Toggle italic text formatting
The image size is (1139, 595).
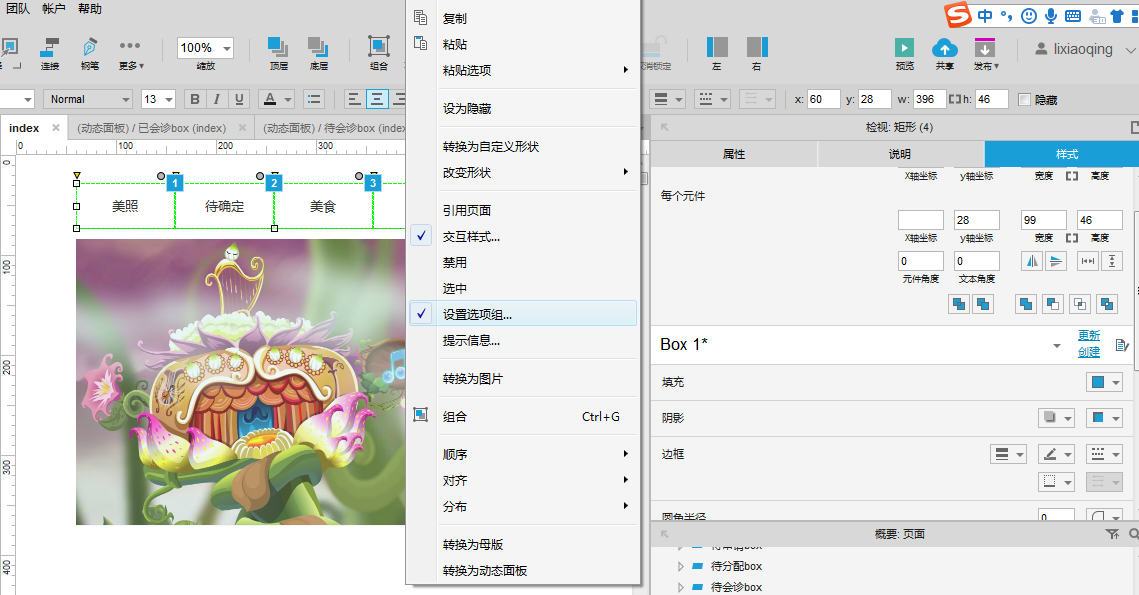tap(216, 99)
